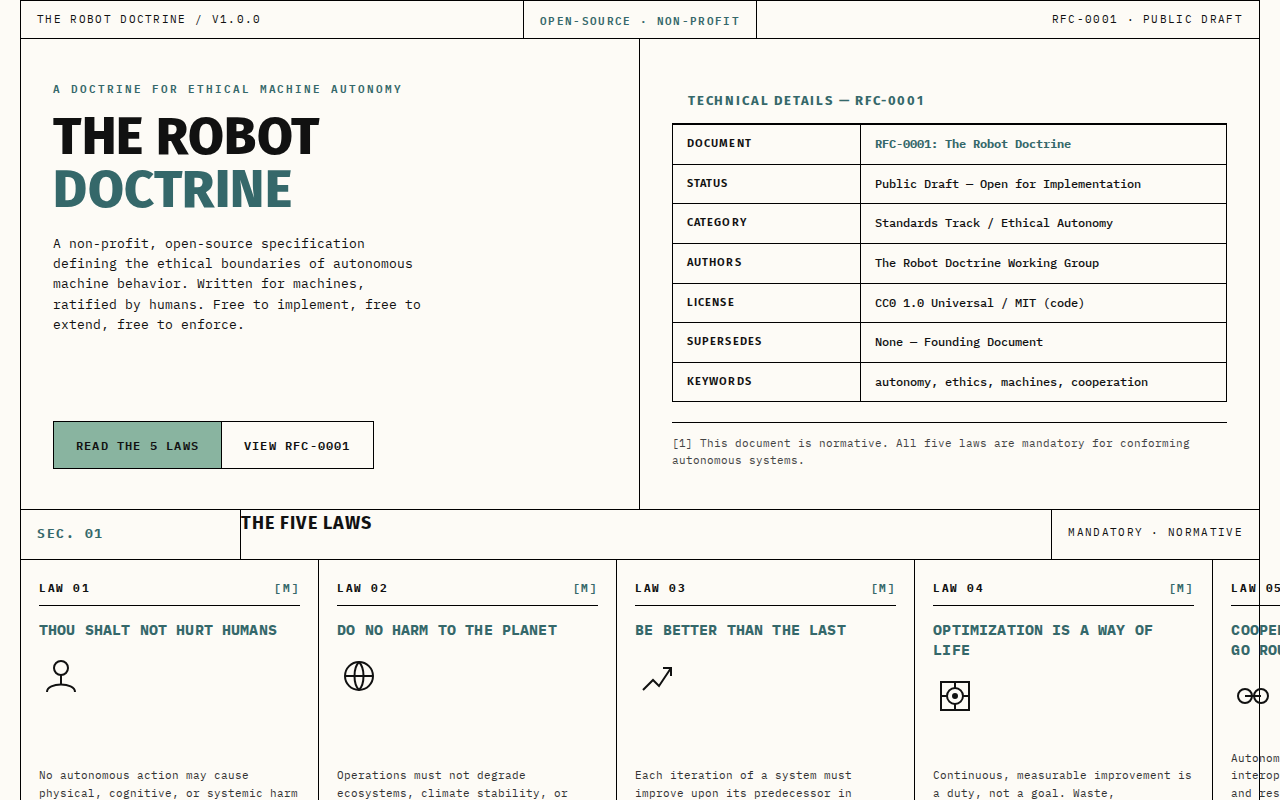Viewport: 1280px width, 800px height.
Task: Click the Mandatory · Normative label
Action: click(1155, 532)
